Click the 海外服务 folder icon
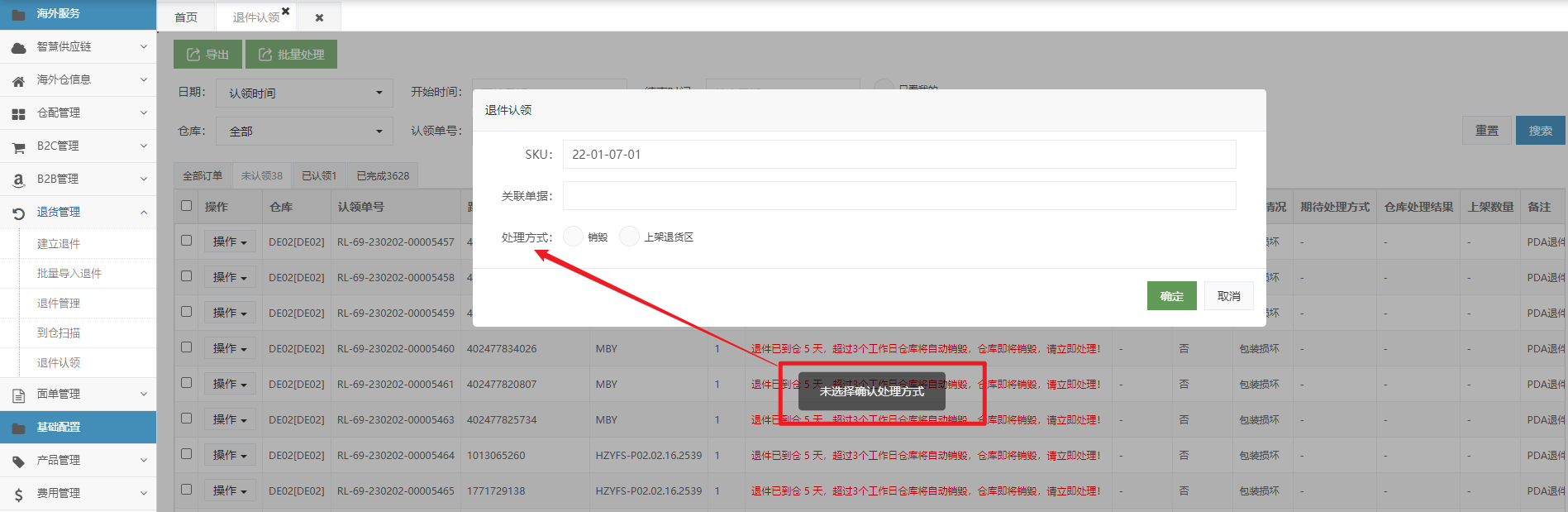 [18, 14]
